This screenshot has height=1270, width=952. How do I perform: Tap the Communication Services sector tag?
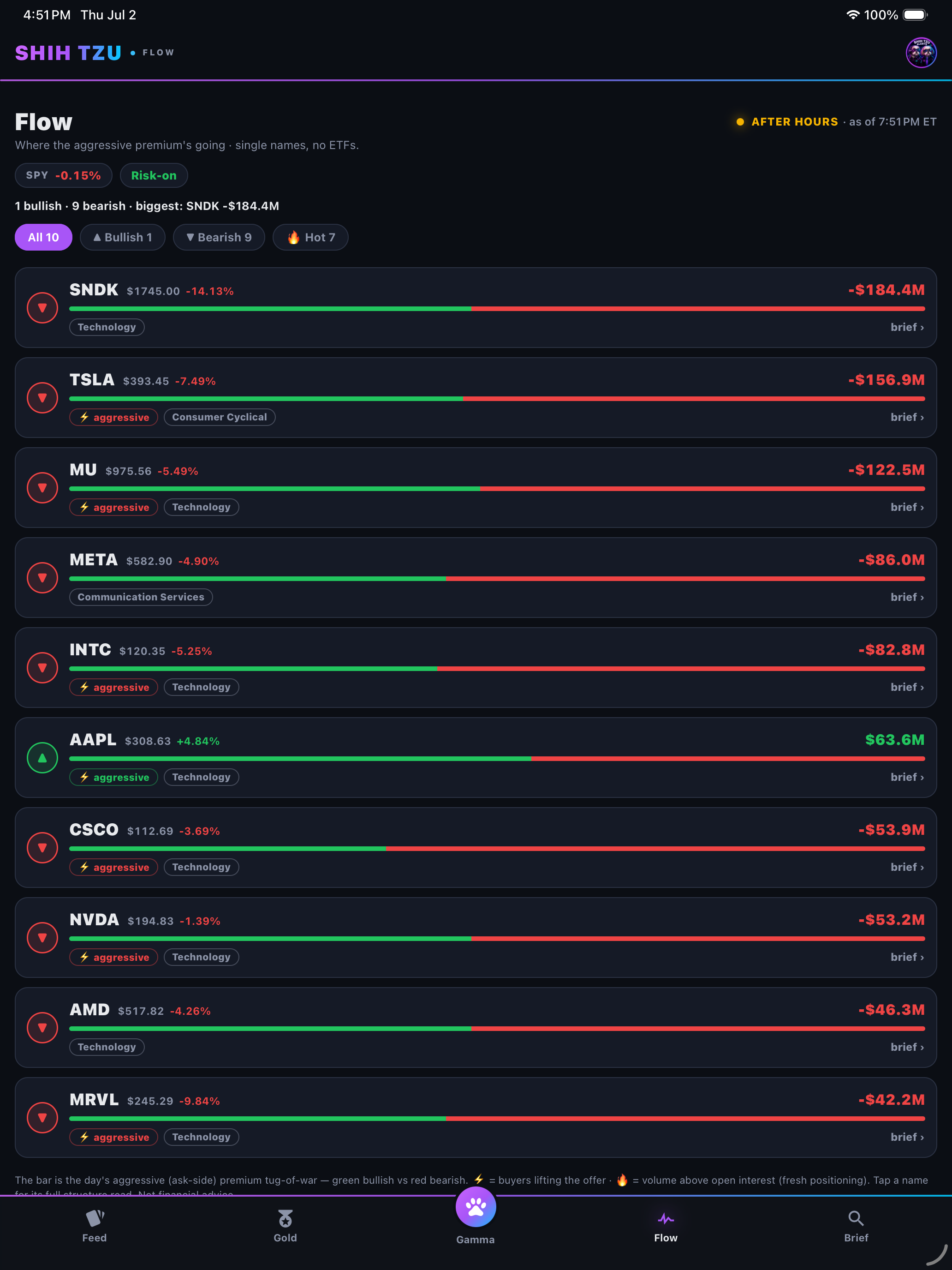coord(141,597)
